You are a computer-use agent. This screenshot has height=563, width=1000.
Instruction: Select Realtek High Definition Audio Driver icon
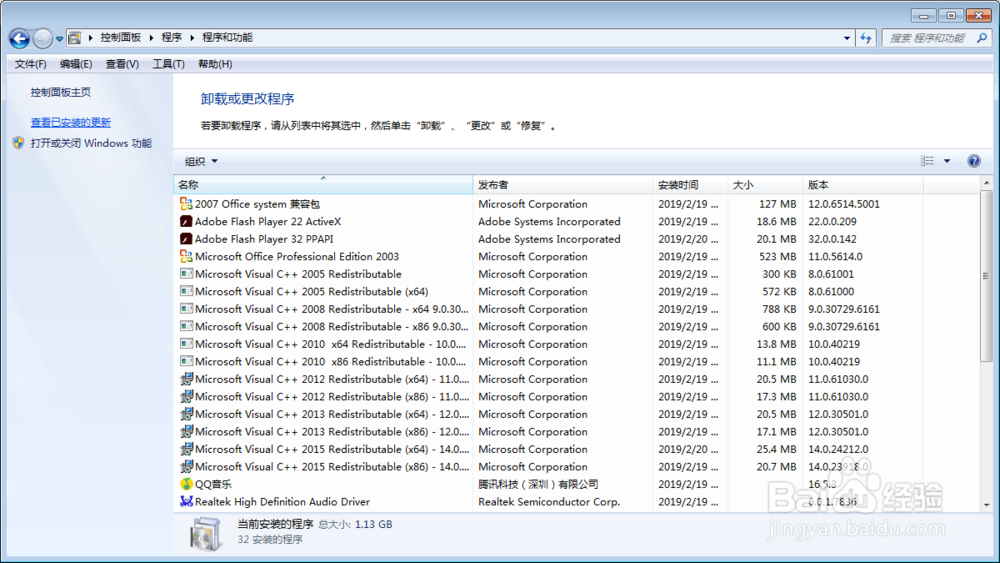pos(186,502)
